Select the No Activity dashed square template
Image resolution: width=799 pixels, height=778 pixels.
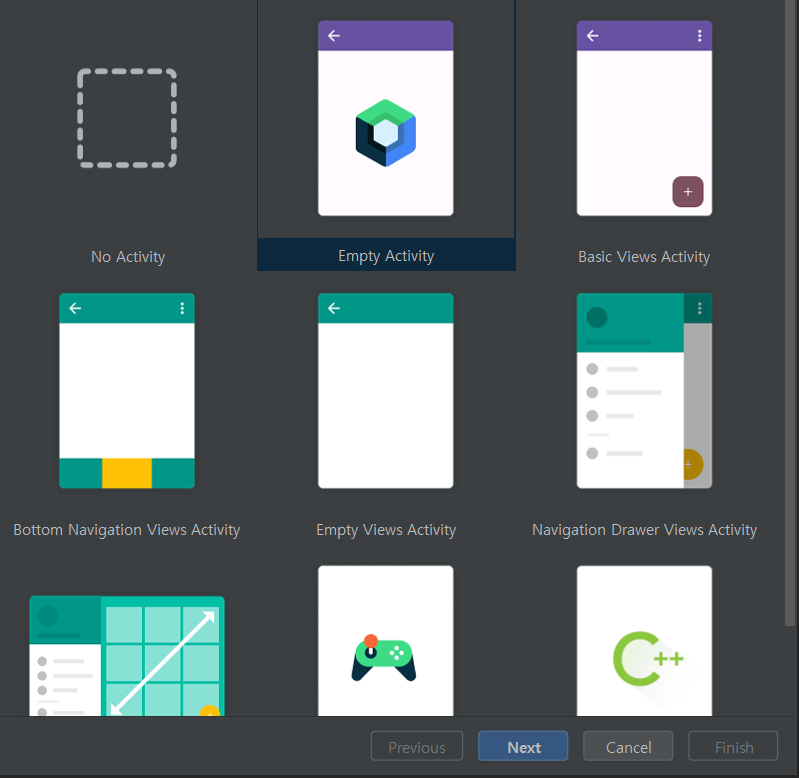coord(127,118)
